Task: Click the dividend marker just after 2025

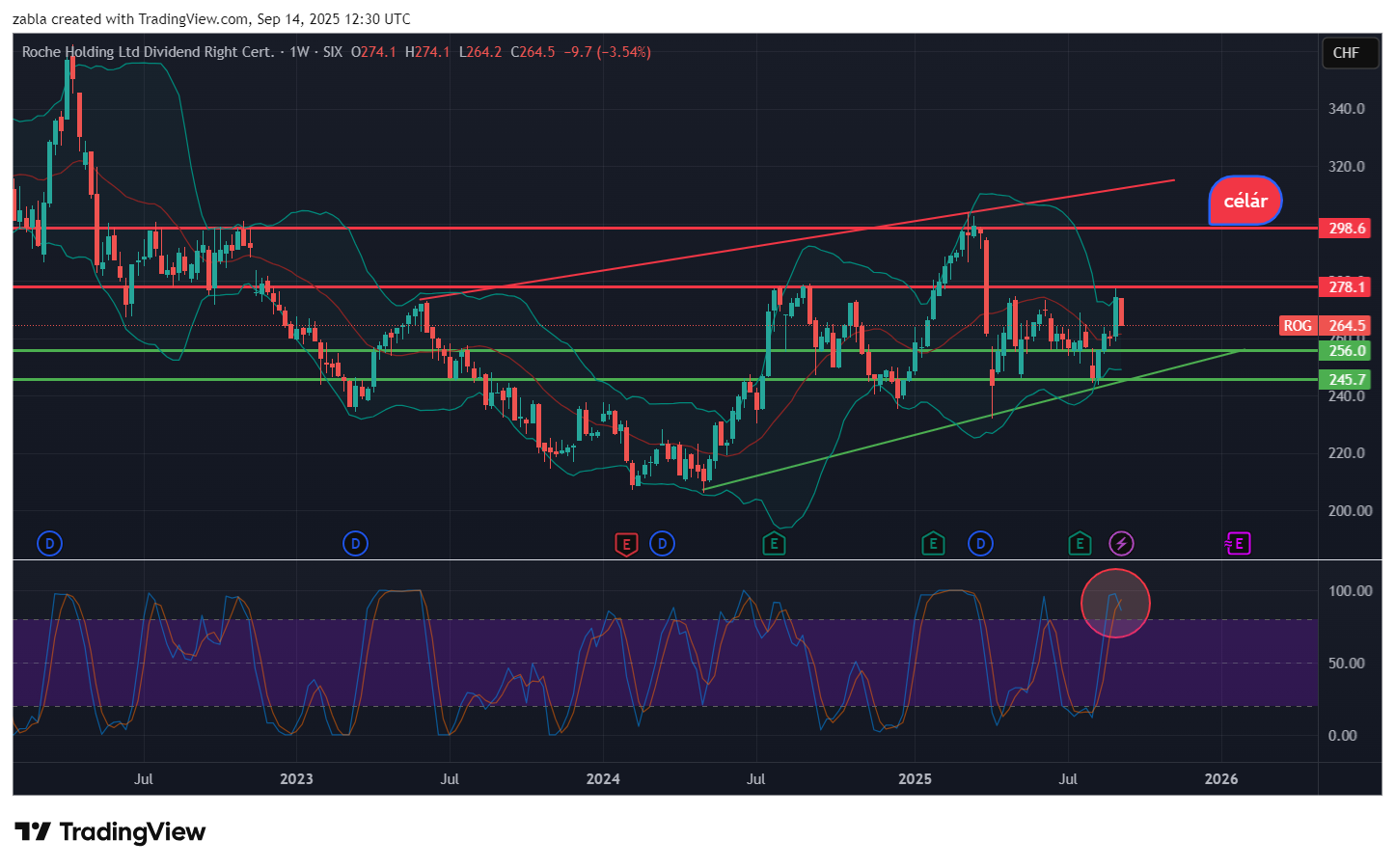Action: point(980,544)
